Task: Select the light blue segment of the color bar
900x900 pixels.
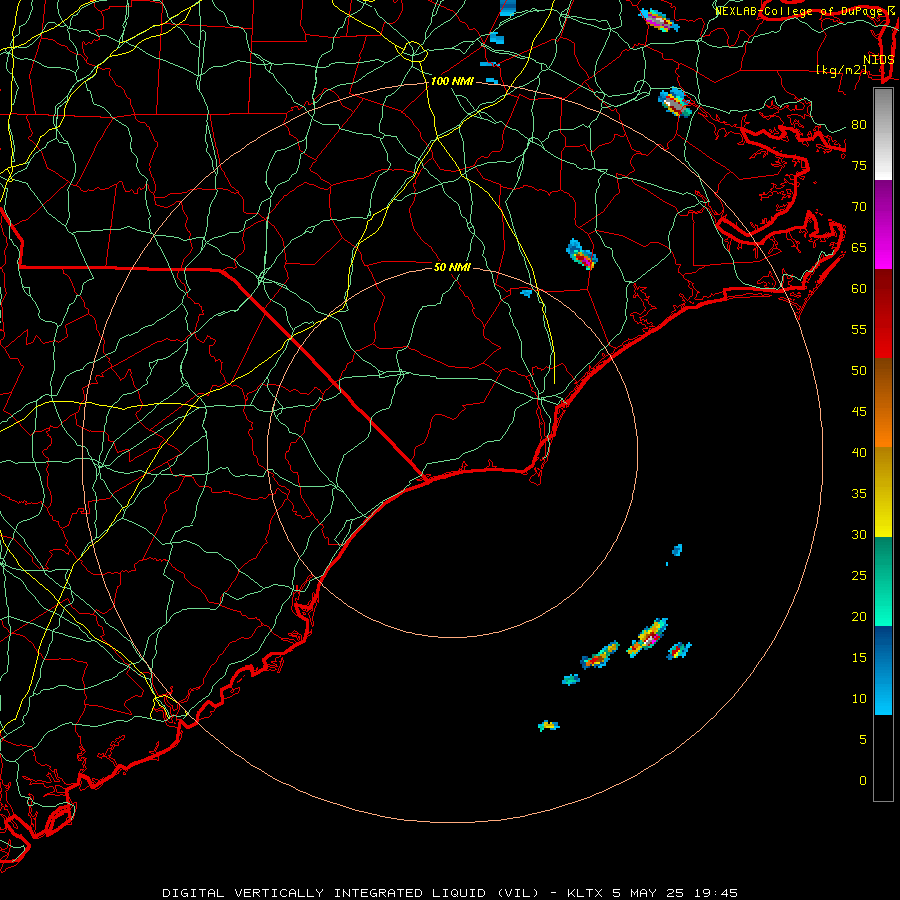Action: click(883, 670)
